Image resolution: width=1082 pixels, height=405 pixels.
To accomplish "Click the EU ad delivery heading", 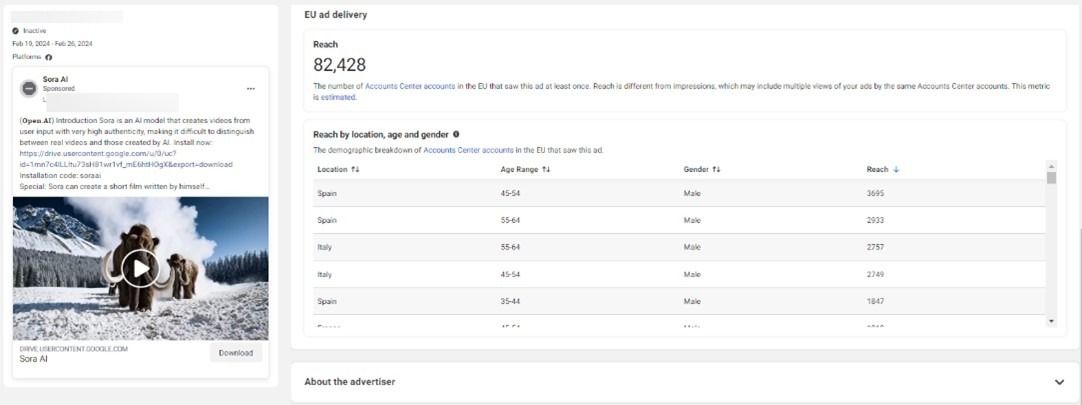I will tap(336, 14).
